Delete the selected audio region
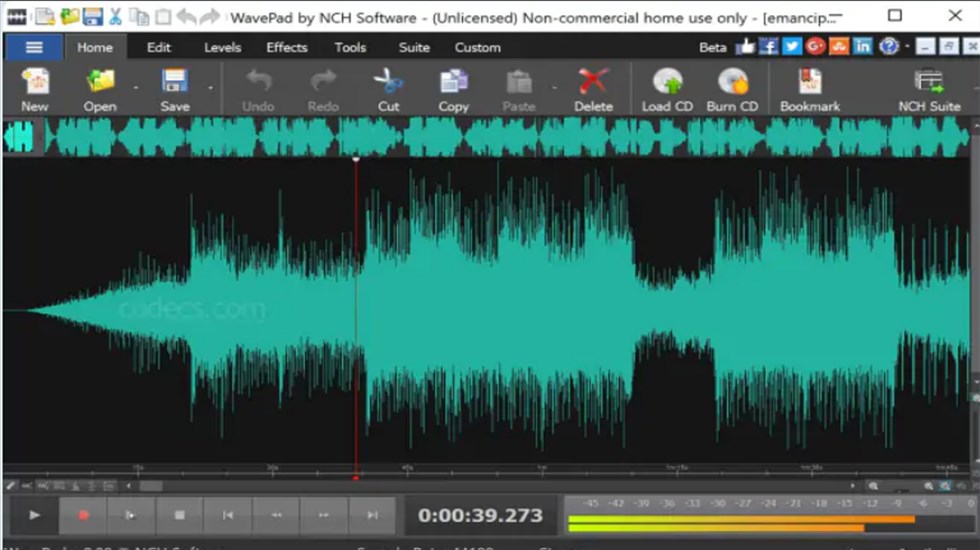 point(593,91)
